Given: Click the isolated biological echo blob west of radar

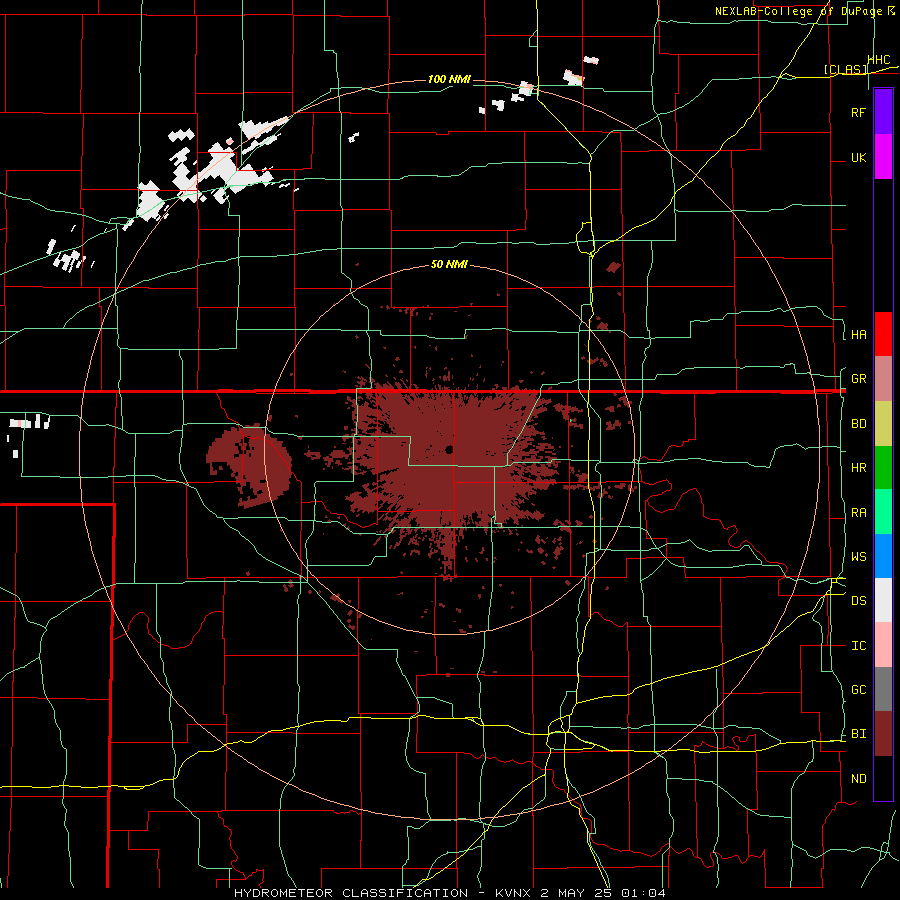Looking at the screenshot, I should (x=249, y=467).
